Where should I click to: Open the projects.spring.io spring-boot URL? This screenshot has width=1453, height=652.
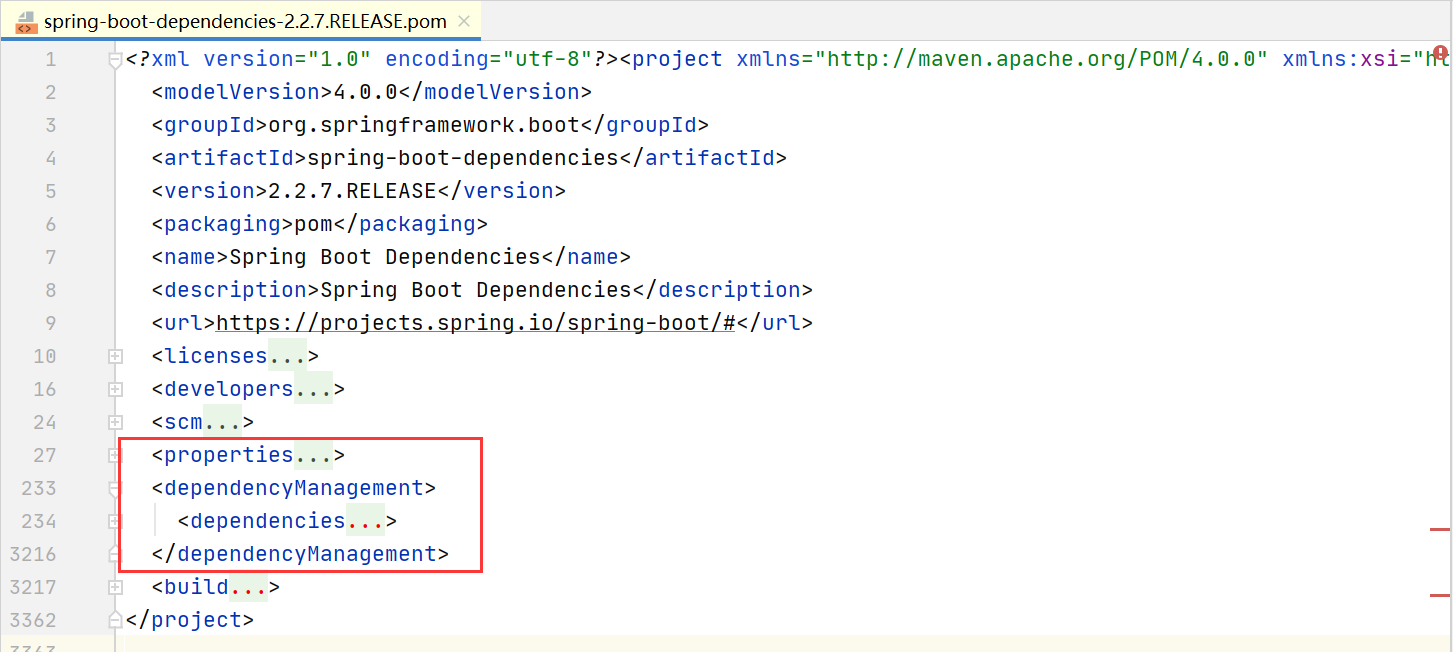tap(476, 323)
